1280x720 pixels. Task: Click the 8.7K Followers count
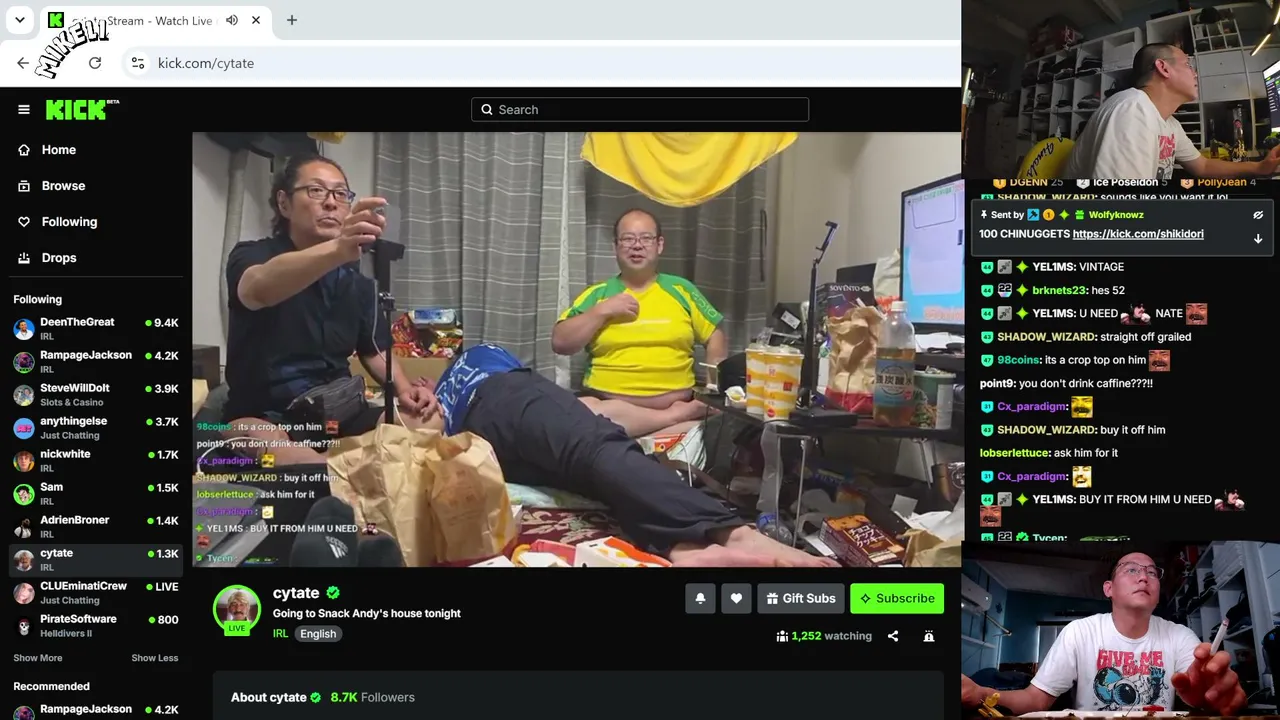[372, 697]
